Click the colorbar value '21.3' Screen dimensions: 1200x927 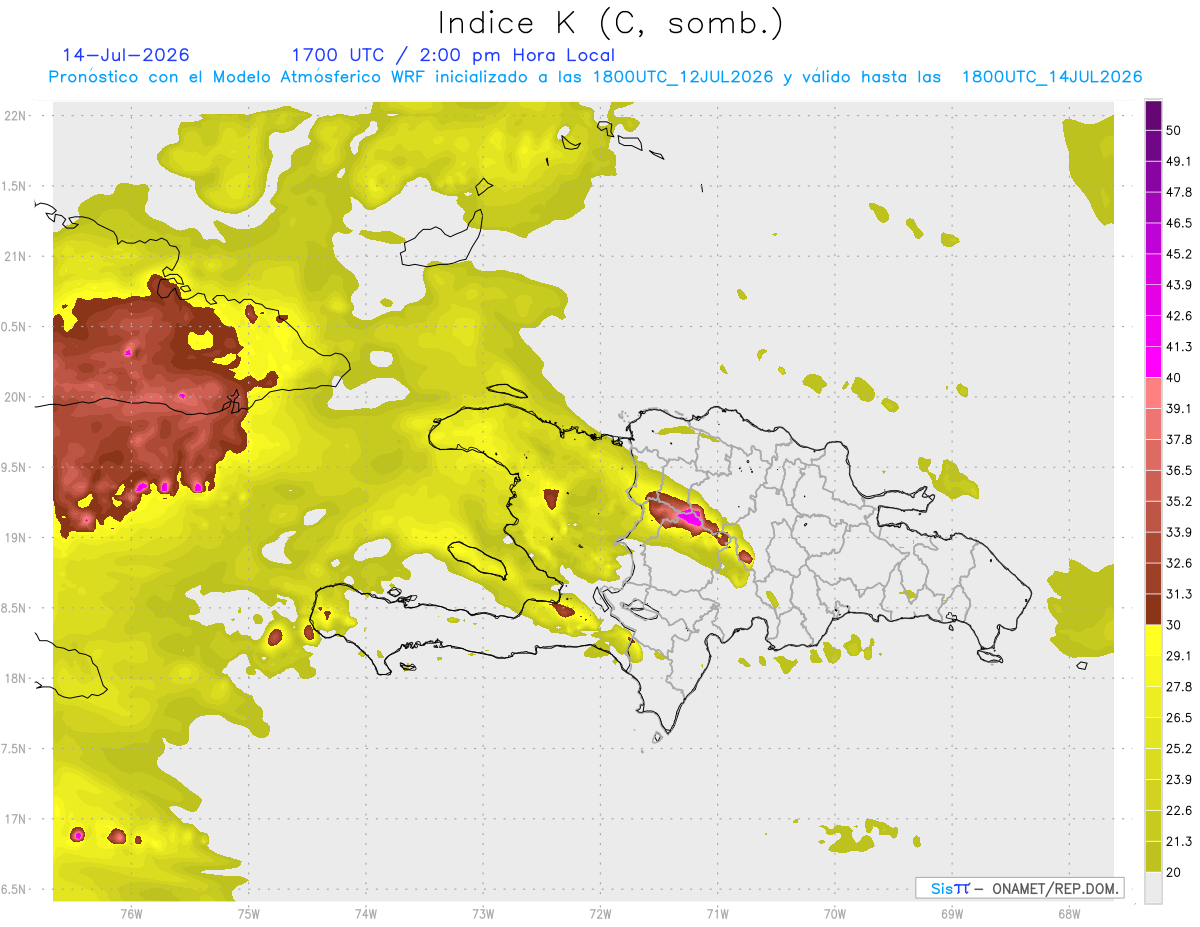pyautogui.click(x=1179, y=841)
